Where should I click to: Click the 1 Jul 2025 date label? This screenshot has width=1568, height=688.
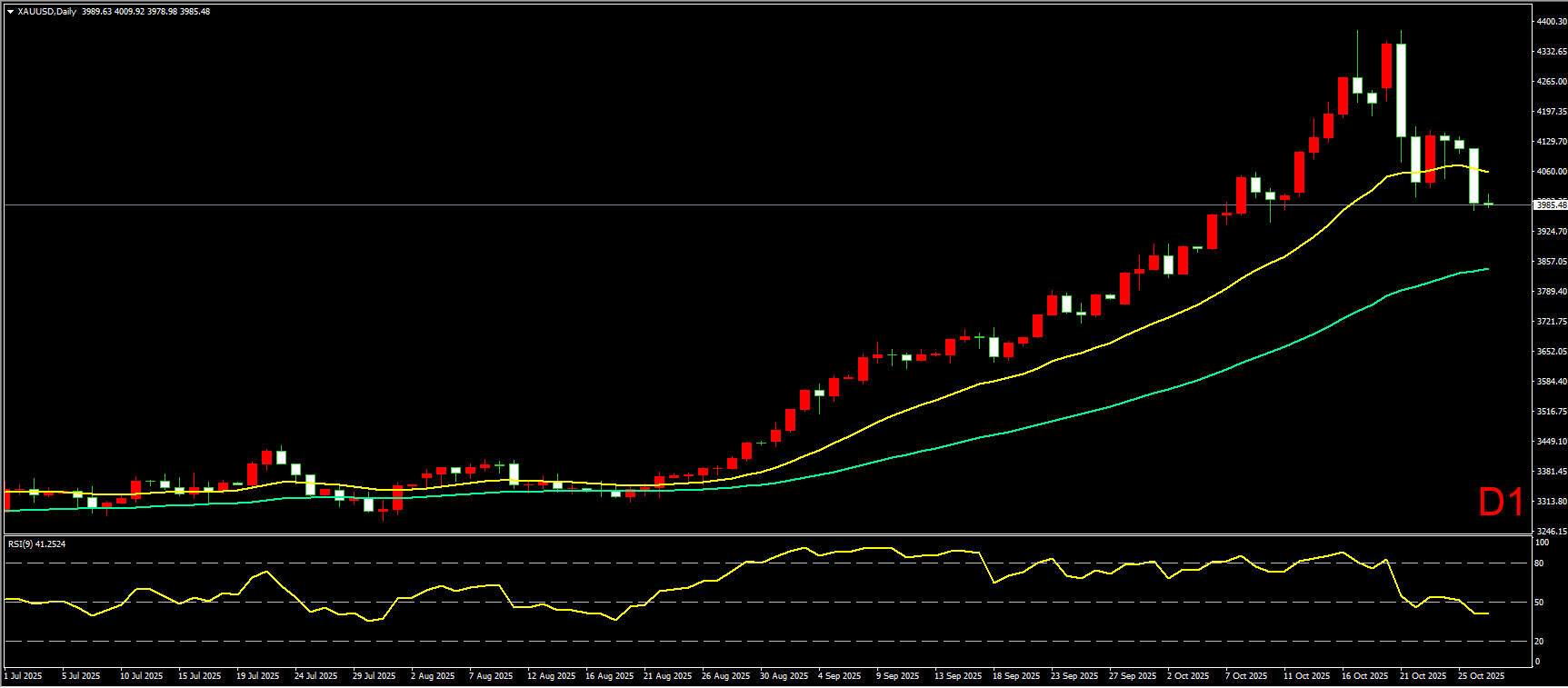[x=24, y=675]
